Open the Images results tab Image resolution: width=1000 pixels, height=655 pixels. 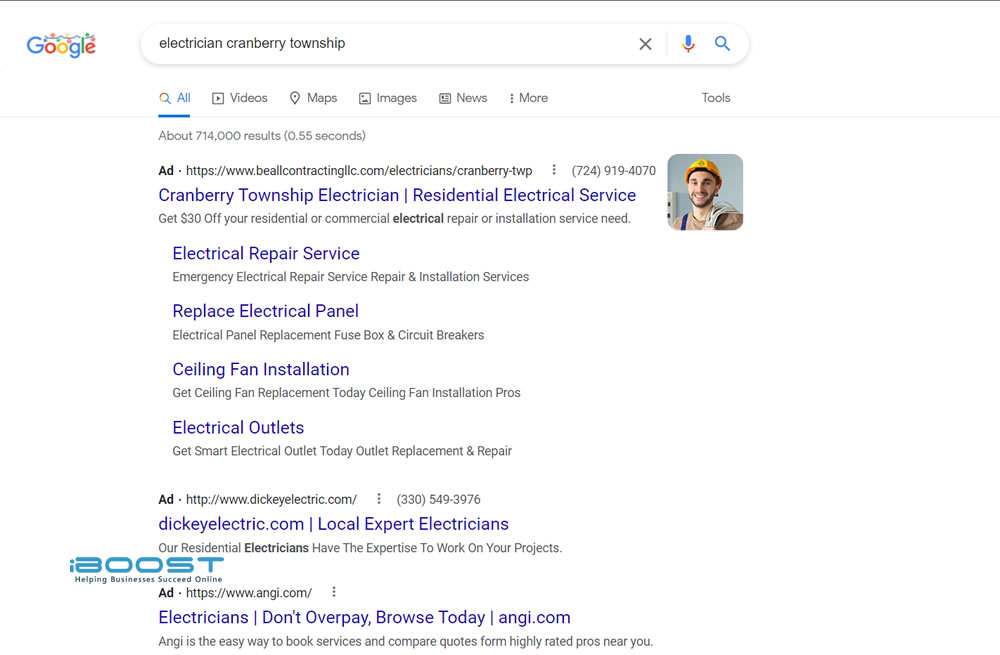[x=388, y=98]
